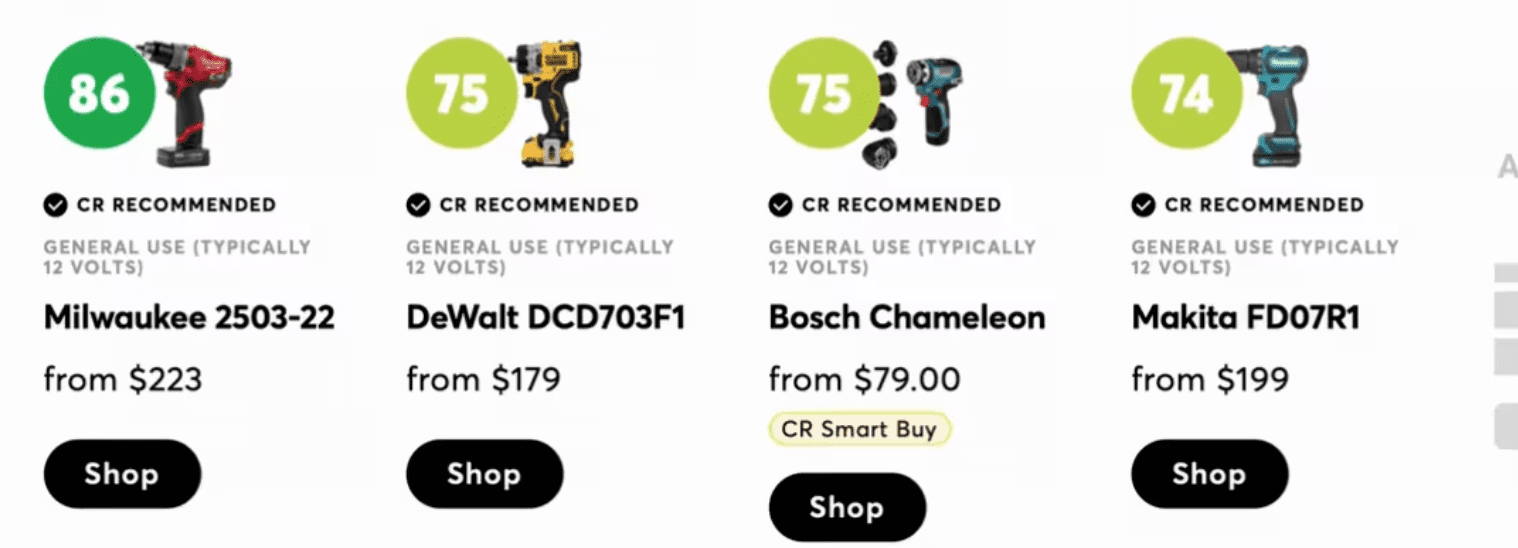
Task: Click CR Recommended checkmark icon for Makita
Action: [1143, 205]
